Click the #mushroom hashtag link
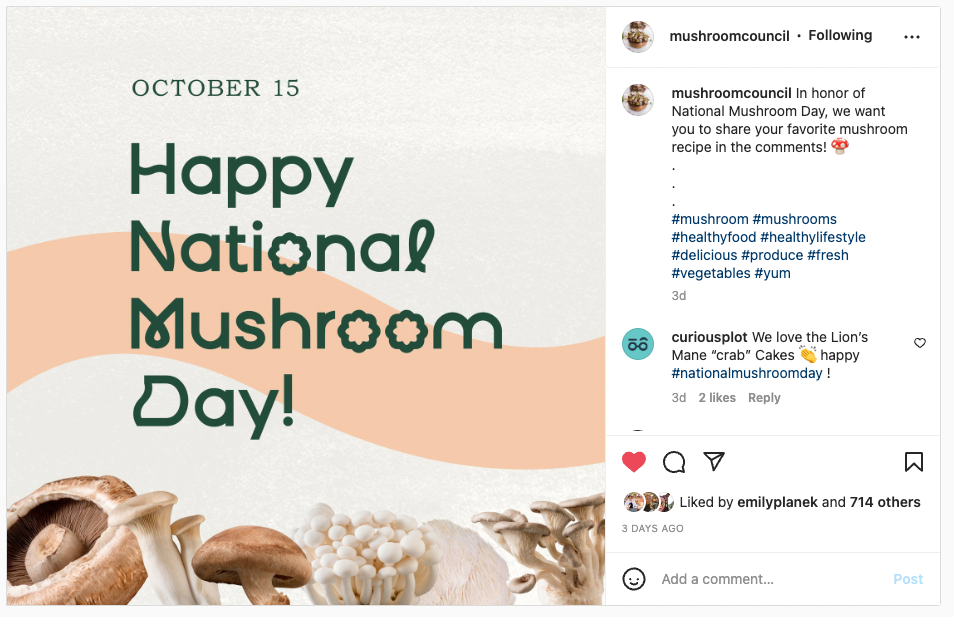The image size is (954, 617). coord(710,219)
